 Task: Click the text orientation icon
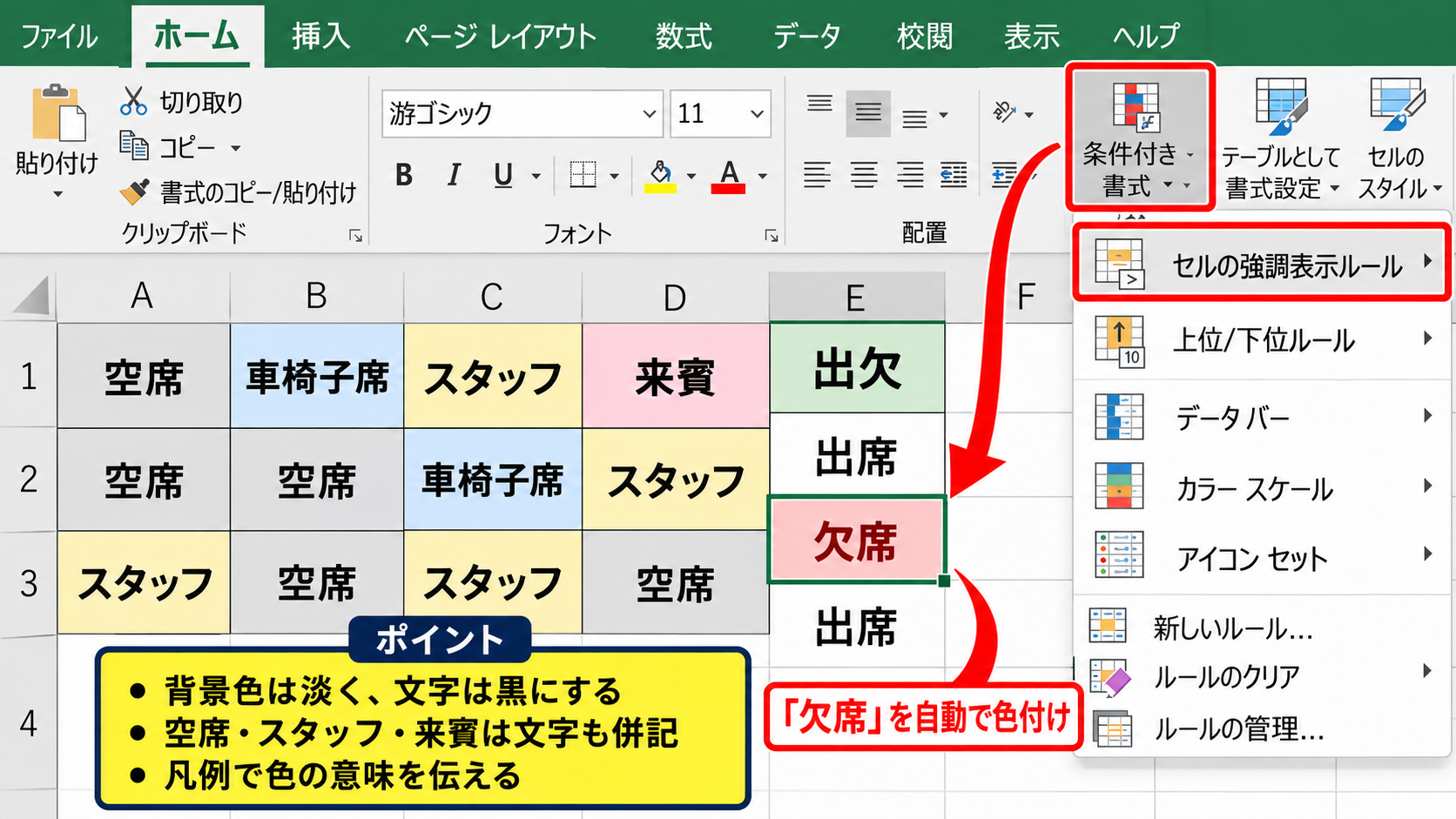point(1004,111)
